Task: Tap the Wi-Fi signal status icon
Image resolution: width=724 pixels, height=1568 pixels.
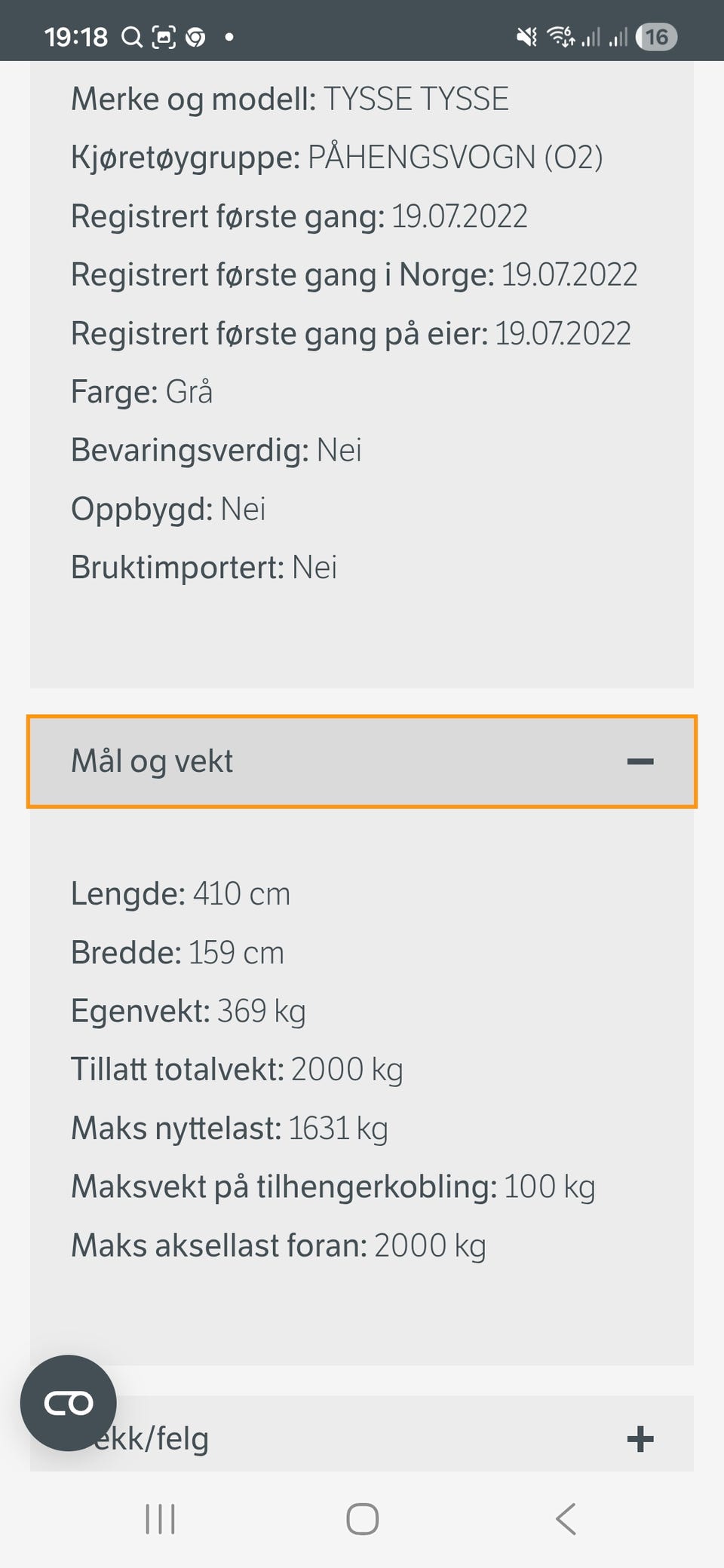Action: point(560,37)
